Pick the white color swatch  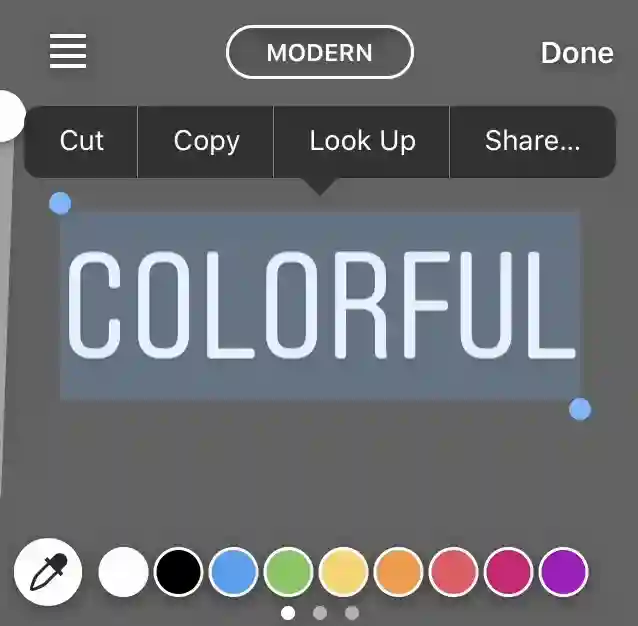[x=123, y=572]
